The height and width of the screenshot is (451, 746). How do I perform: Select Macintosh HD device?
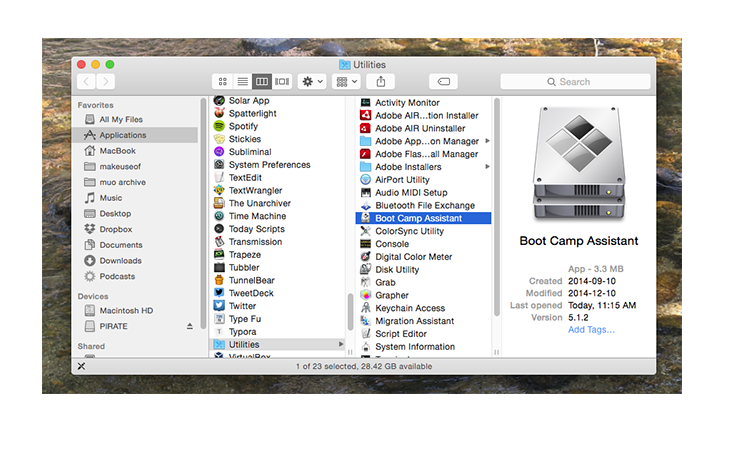click(x=126, y=311)
